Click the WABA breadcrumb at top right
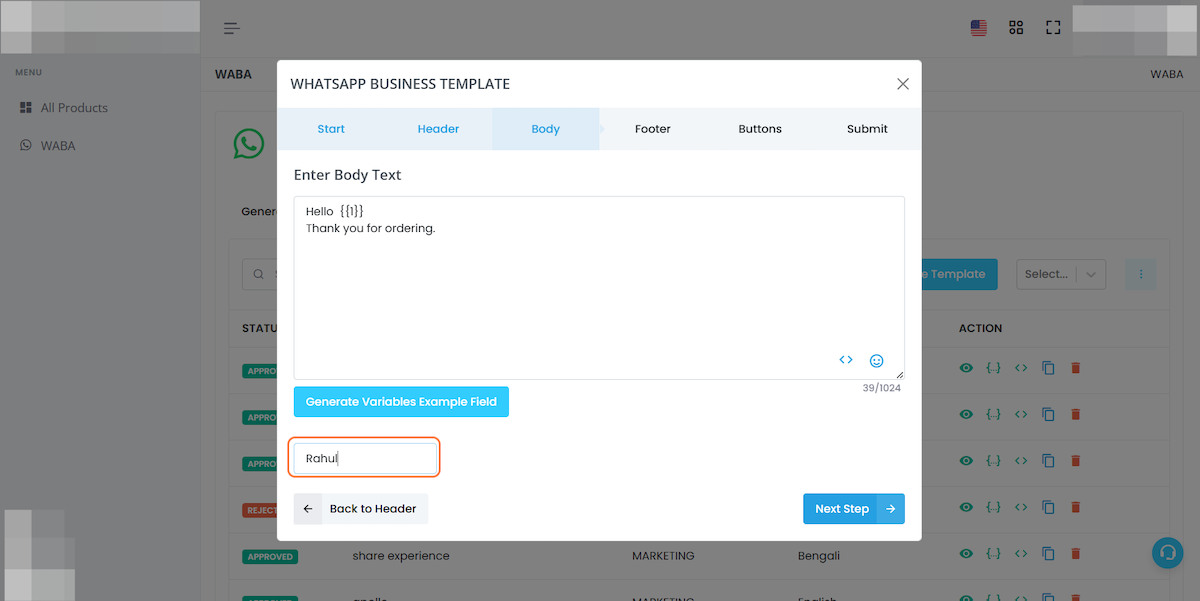This screenshot has height=601, width=1200. [1166, 74]
